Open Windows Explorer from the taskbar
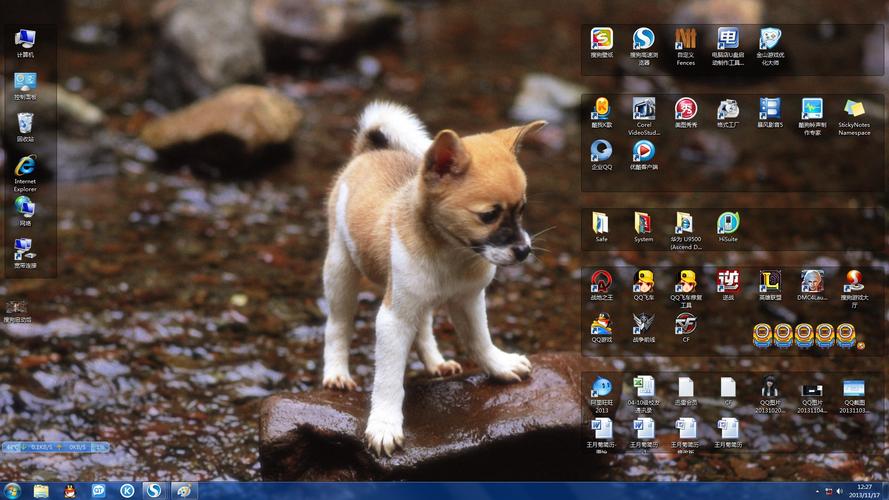 pos(41,490)
